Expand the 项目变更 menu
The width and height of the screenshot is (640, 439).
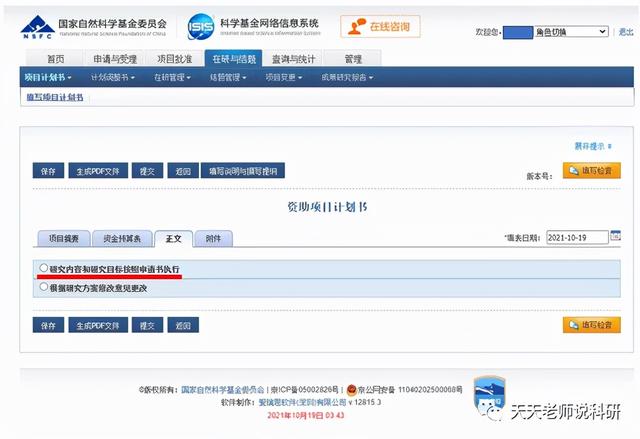tap(284, 77)
